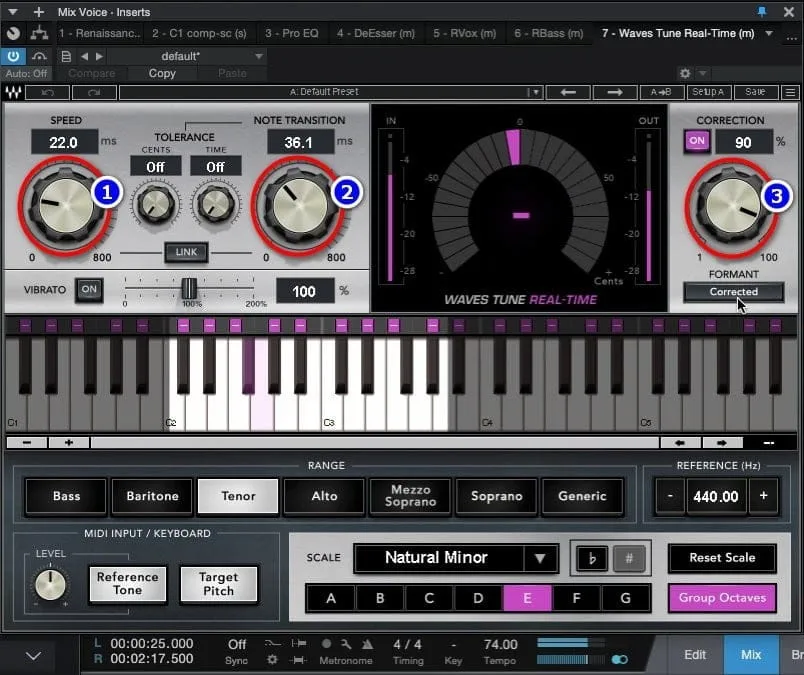Open the window menu down-arrow at top left
The height and width of the screenshot is (675, 804).
(x=13, y=11)
